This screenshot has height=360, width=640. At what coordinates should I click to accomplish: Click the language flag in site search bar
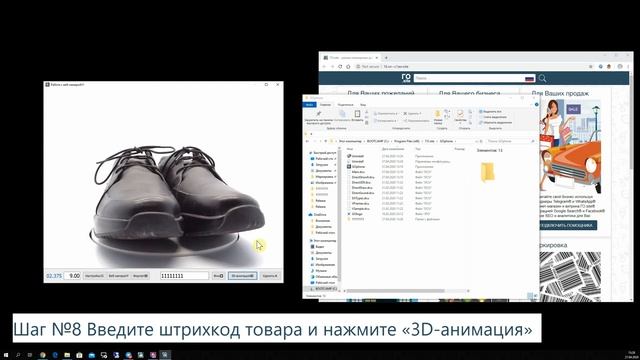[529, 78]
